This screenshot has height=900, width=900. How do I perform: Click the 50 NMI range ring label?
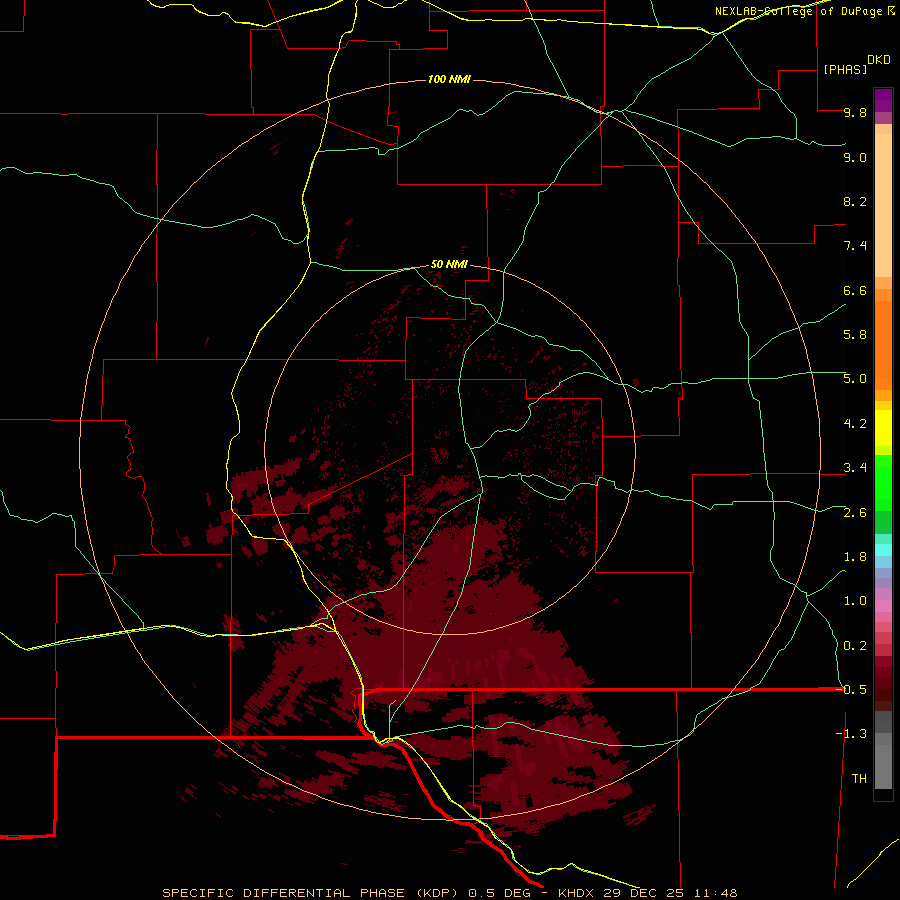pyautogui.click(x=449, y=265)
